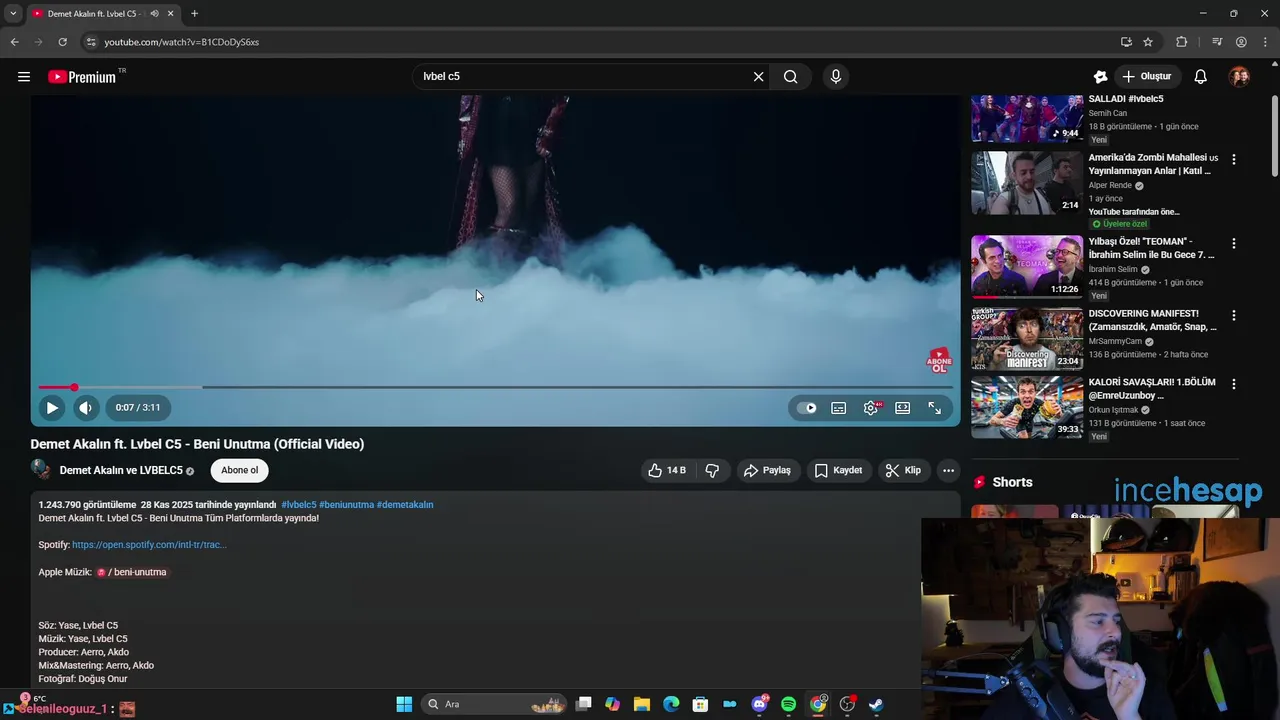This screenshot has height=720, width=1280.
Task: Click the channel avatar under the title
Action: click(x=41, y=469)
